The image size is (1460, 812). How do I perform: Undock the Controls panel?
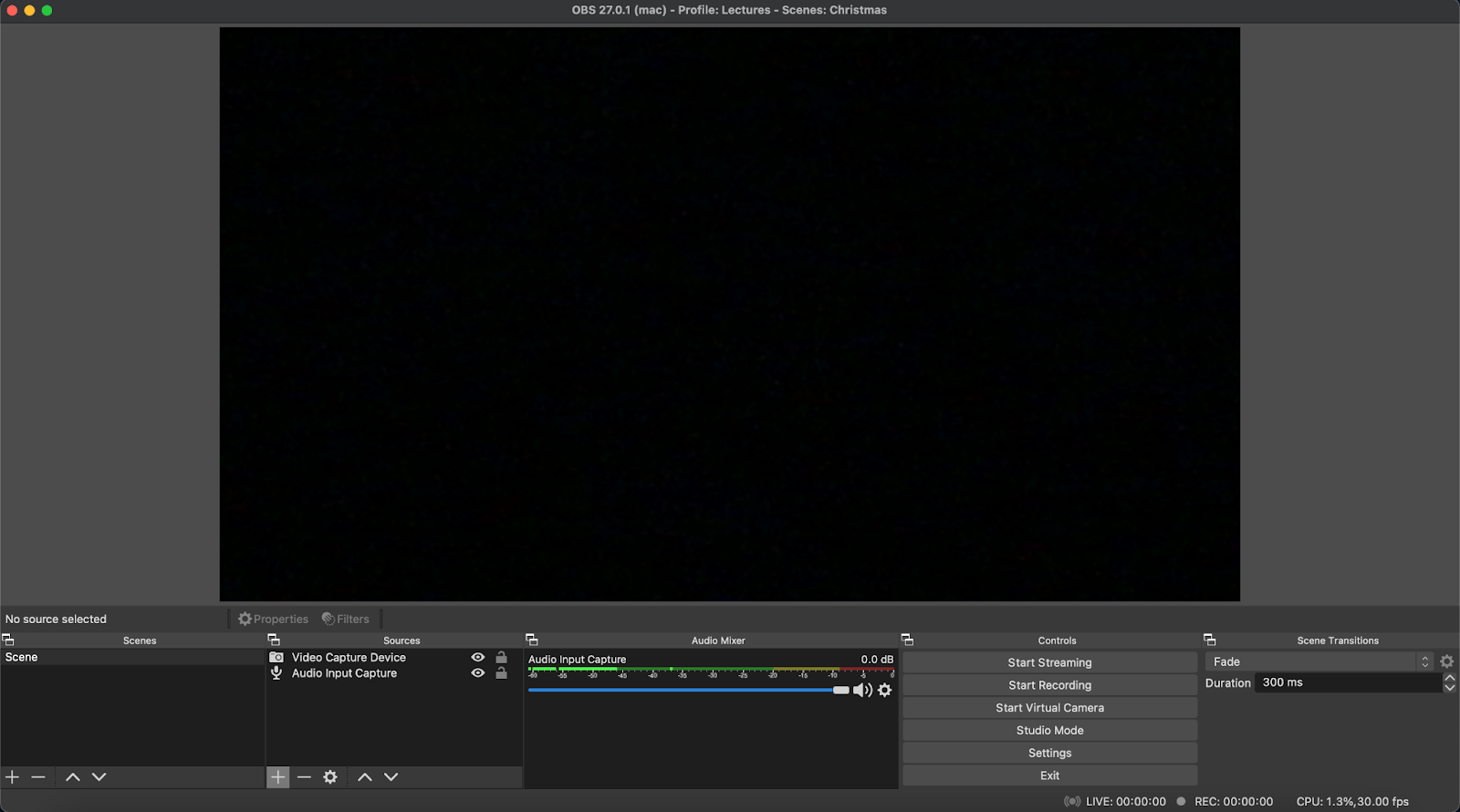(907, 640)
